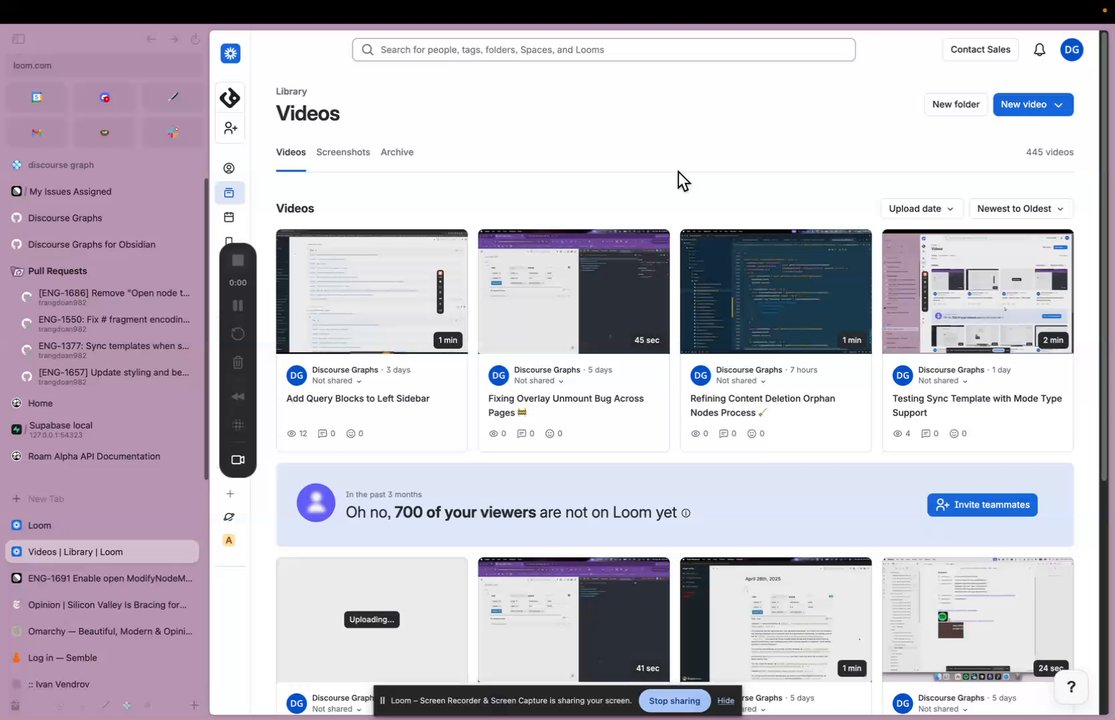The height and width of the screenshot is (720, 1115).
Task: Open the invite people icon in sidebar
Action: 230,128
